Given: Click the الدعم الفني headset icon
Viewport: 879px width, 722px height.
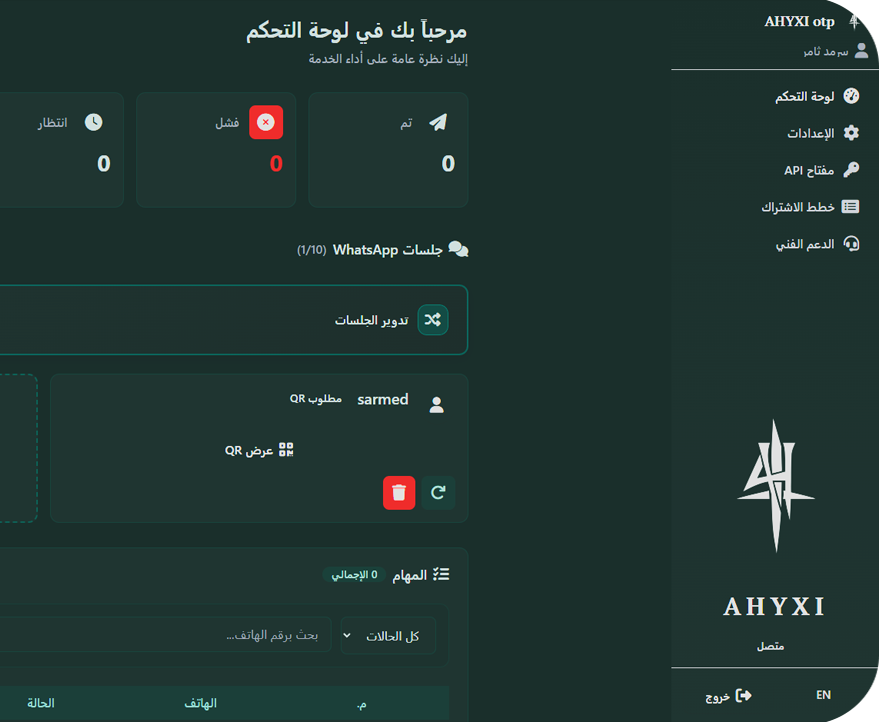Looking at the screenshot, I should (x=851, y=244).
